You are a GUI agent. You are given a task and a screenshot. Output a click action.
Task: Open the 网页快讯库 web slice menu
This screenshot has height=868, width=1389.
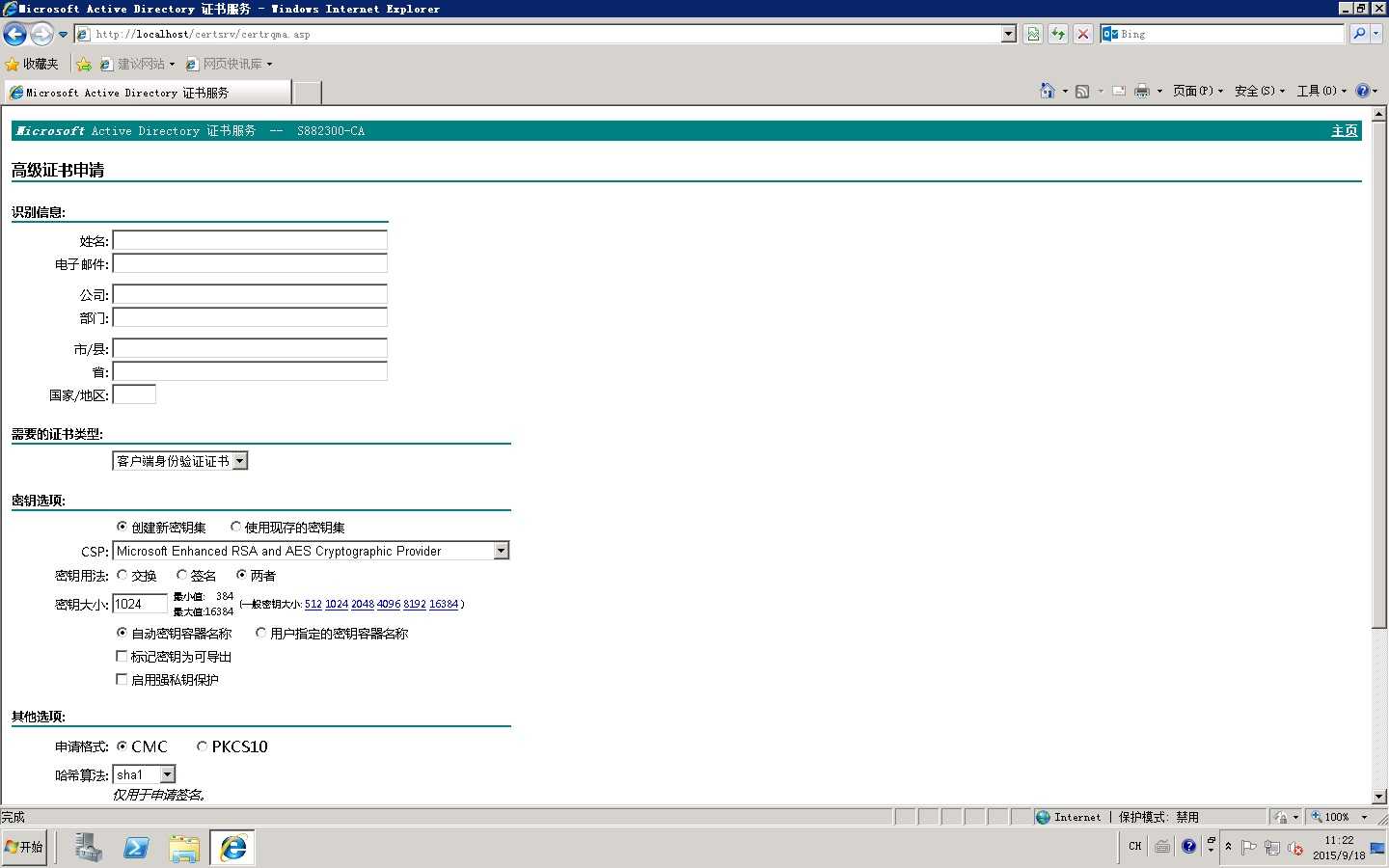tap(229, 64)
